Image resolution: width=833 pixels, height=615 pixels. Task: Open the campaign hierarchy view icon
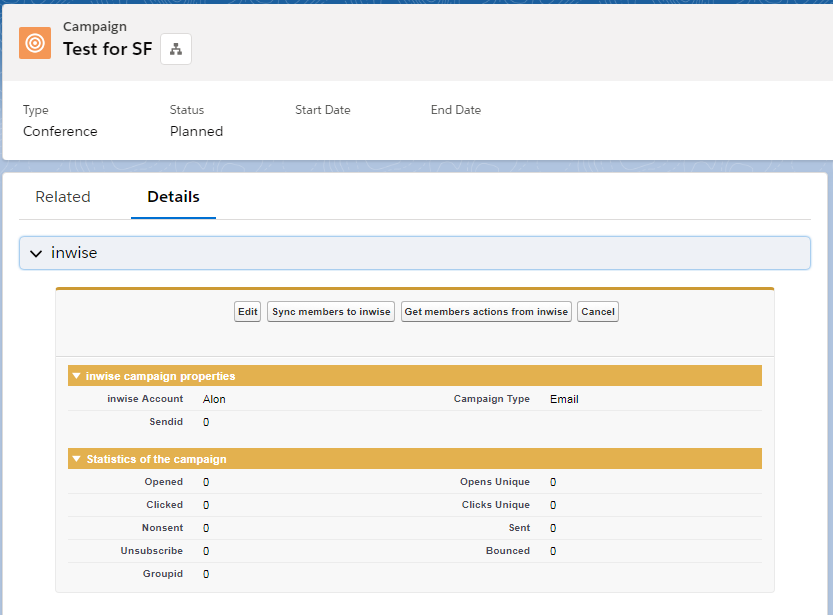click(176, 49)
